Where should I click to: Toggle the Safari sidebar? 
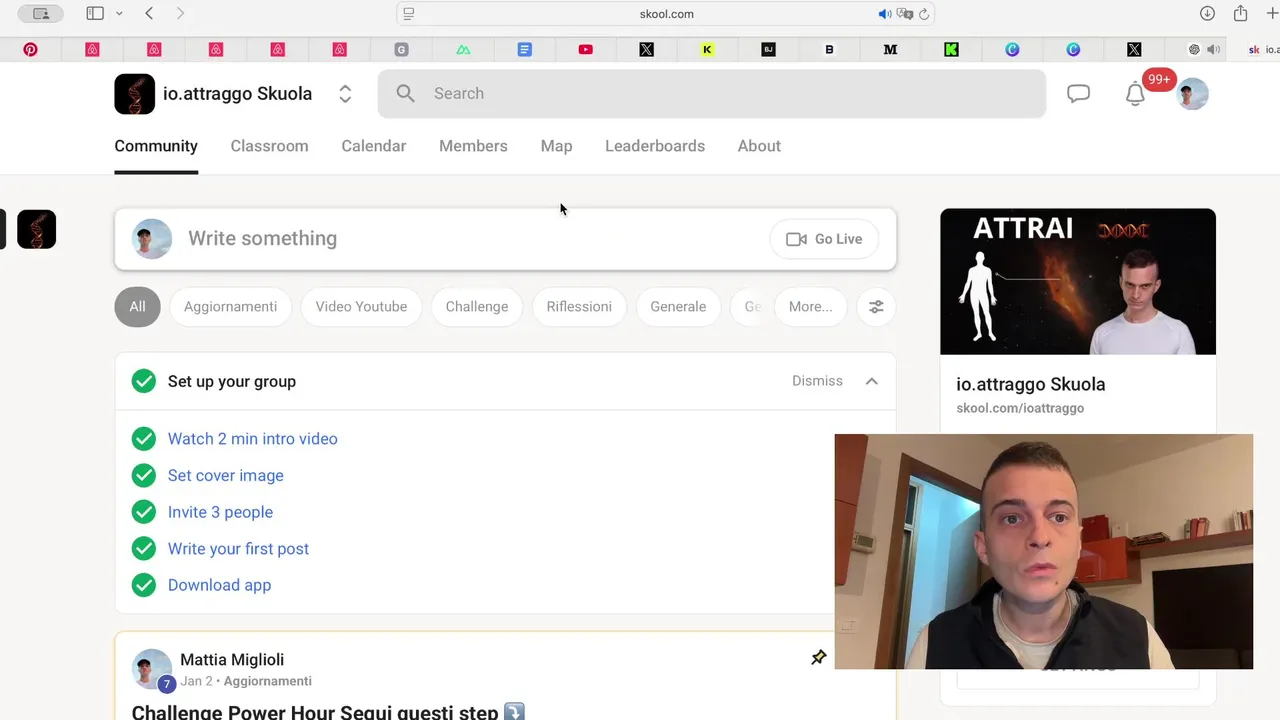tap(95, 13)
